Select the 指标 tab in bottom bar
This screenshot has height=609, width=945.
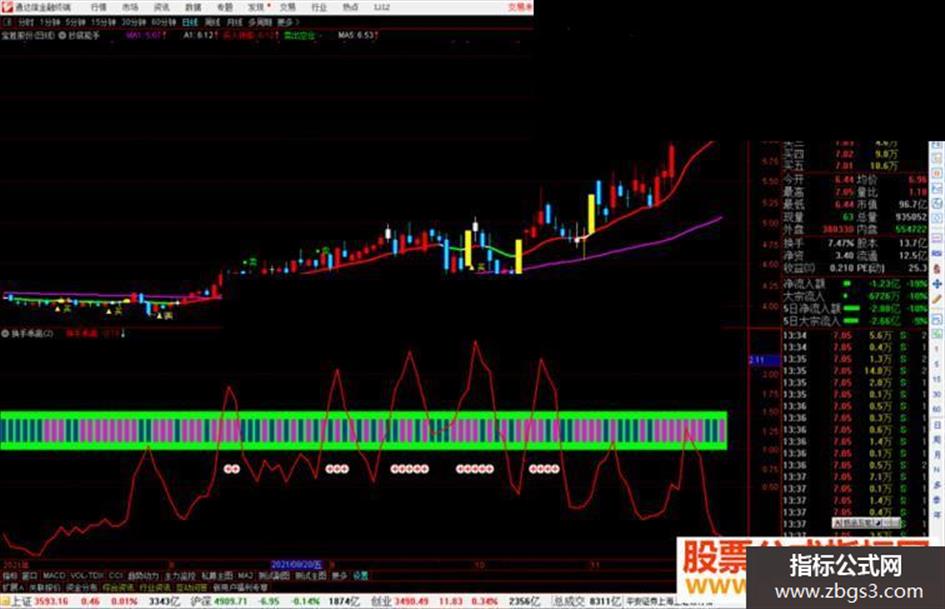tap(10, 576)
